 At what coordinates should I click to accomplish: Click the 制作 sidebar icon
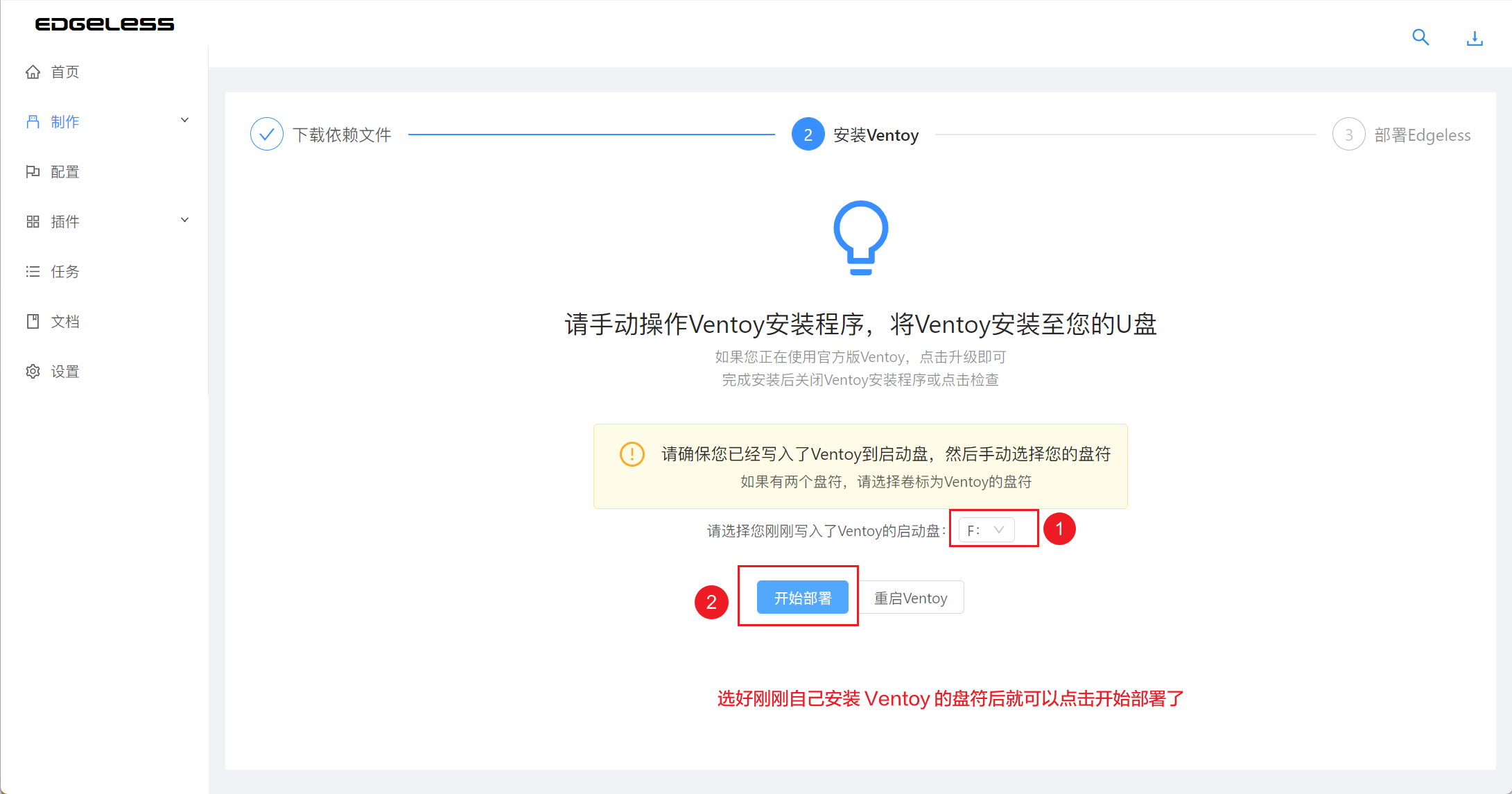33,122
